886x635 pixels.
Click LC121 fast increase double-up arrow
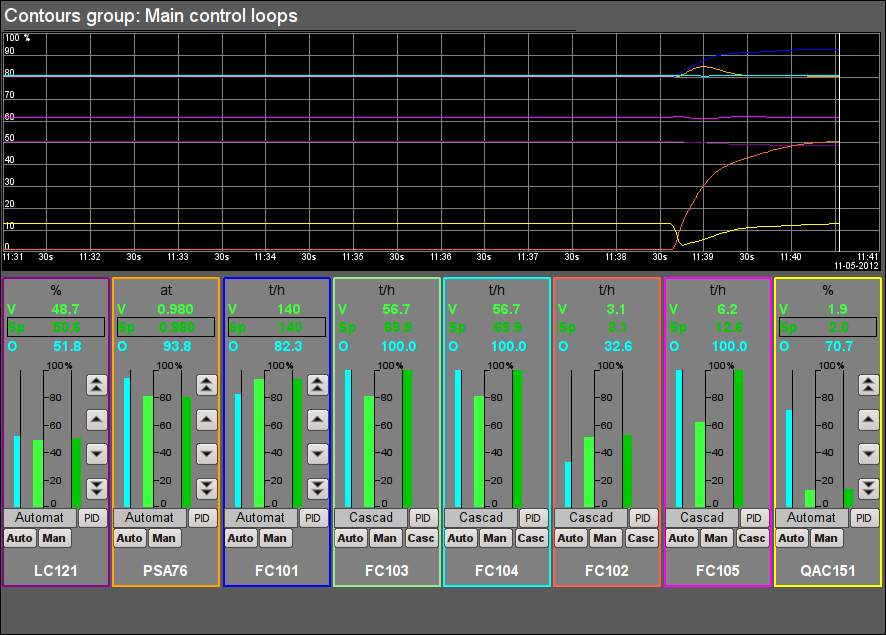pyautogui.click(x=97, y=385)
